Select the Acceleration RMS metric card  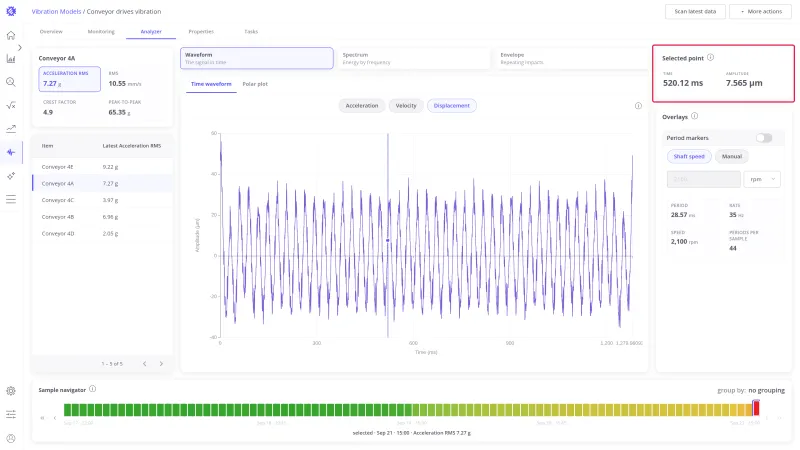(69, 79)
